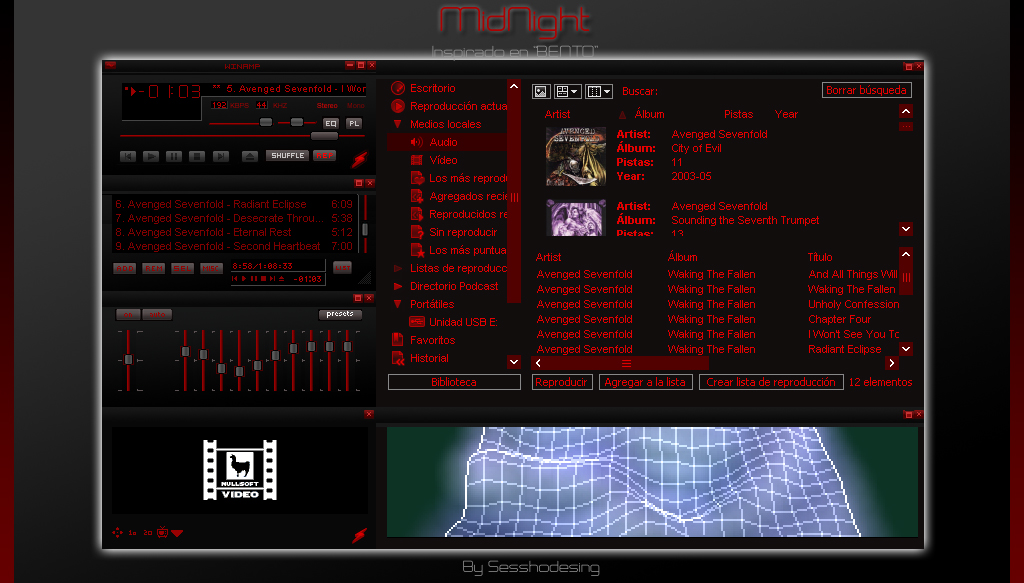The image size is (1024, 583).
Task: Open video window options dropdown triangle
Action: click(x=177, y=533)
